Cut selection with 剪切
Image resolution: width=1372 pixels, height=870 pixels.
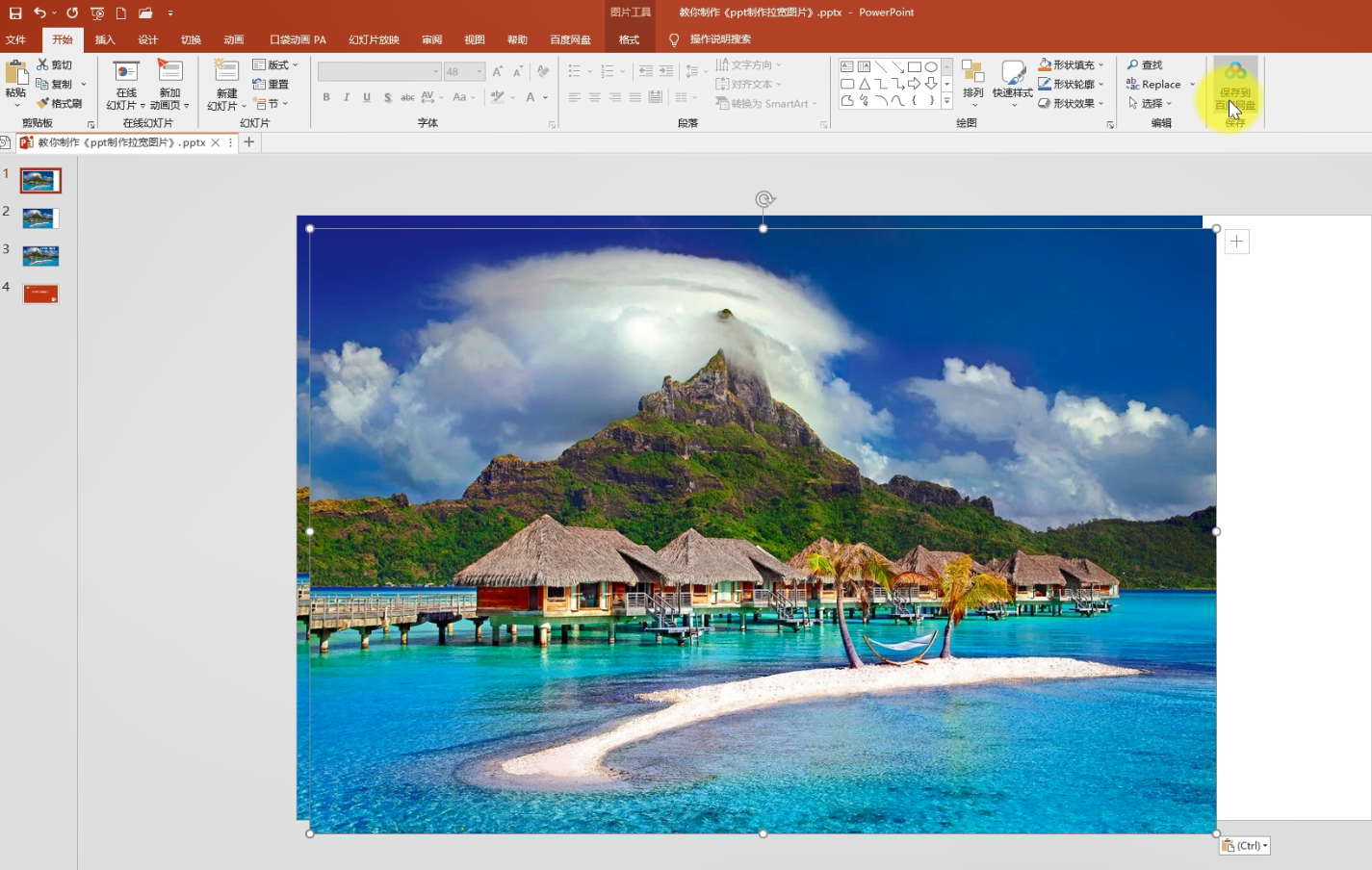[55, 64]
